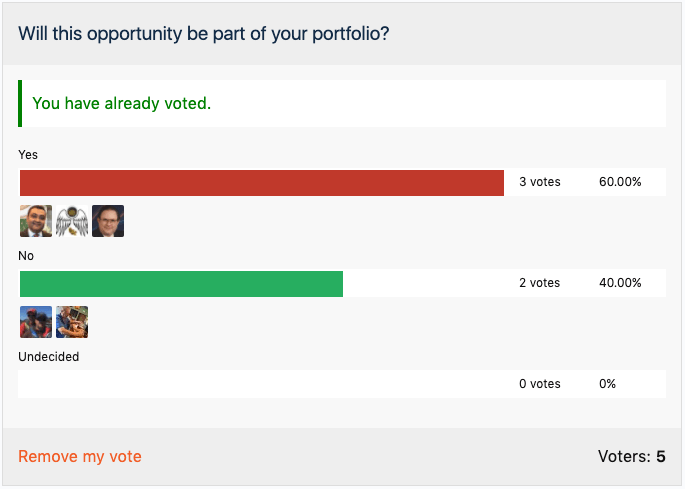Click the second No voter avatar

(72, 322)
